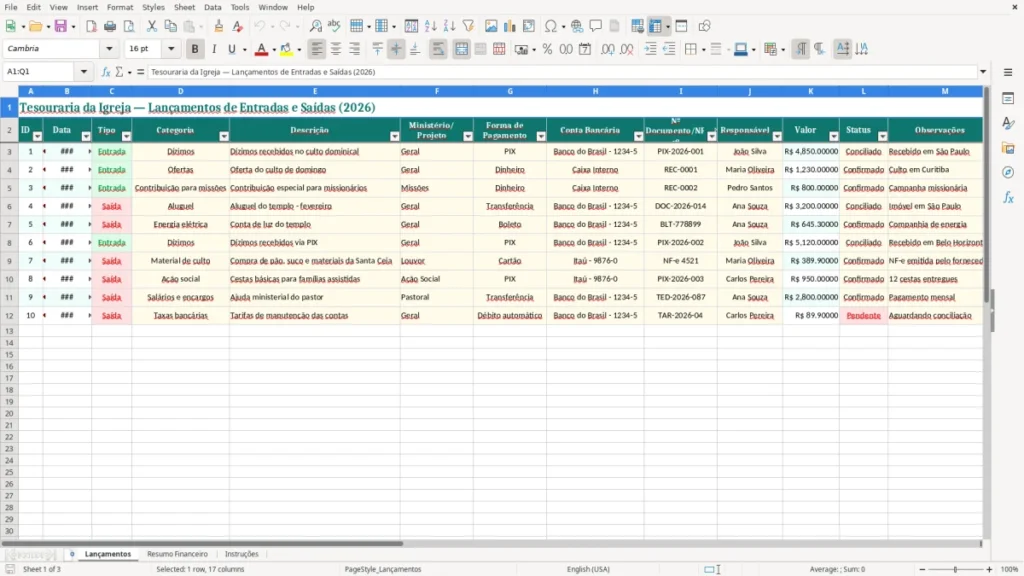This screenshot has width=1024, height=576.
Task: Toggle Center Horizontally alignment
Action: click(336, 49)
